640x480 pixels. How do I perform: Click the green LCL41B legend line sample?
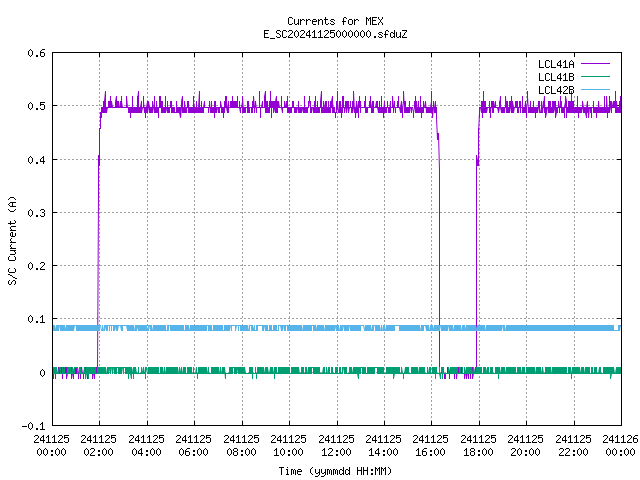tap(596, 76)
